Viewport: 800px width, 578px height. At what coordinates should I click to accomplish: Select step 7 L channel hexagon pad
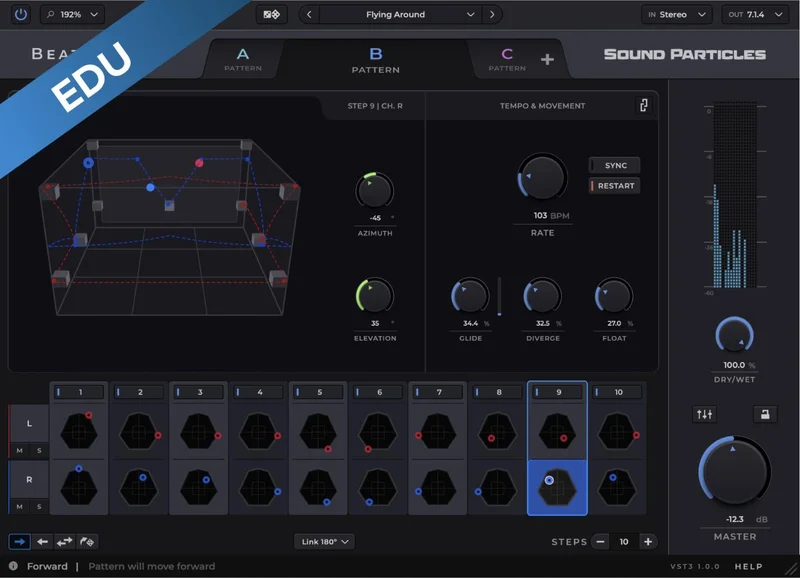click(438, 432)
